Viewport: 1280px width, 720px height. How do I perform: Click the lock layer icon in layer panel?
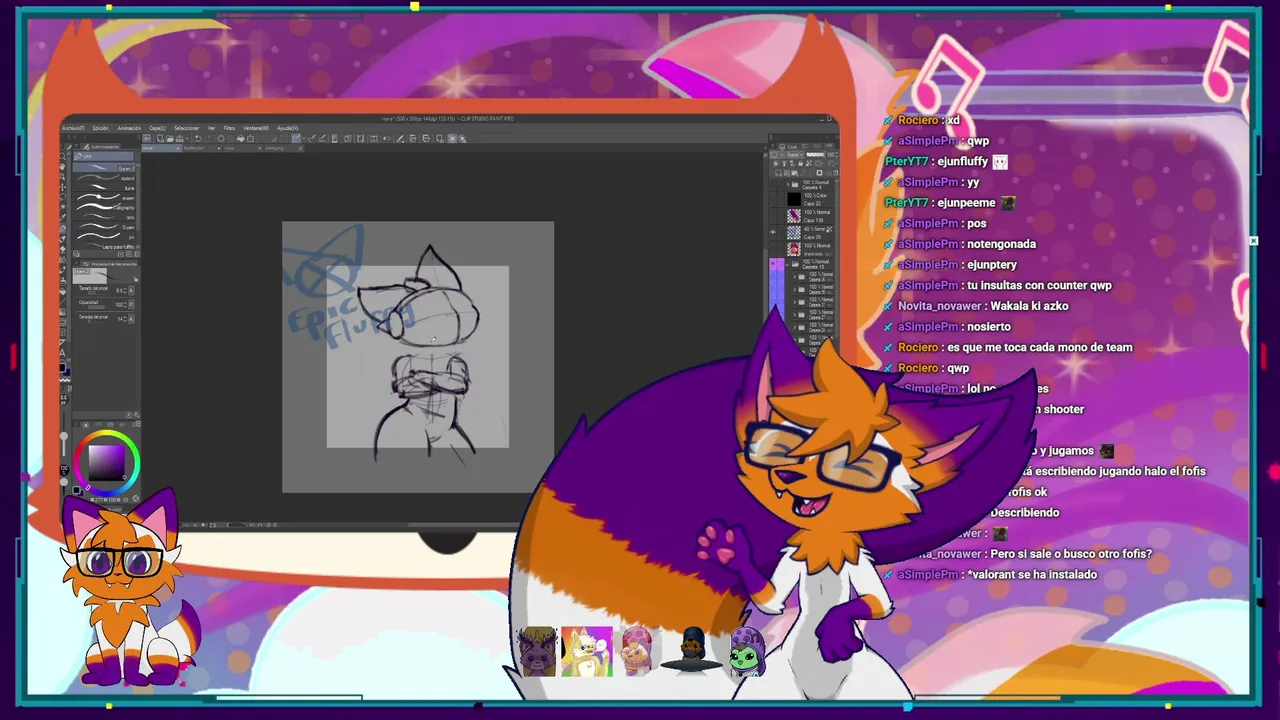[x=801, y=163]
